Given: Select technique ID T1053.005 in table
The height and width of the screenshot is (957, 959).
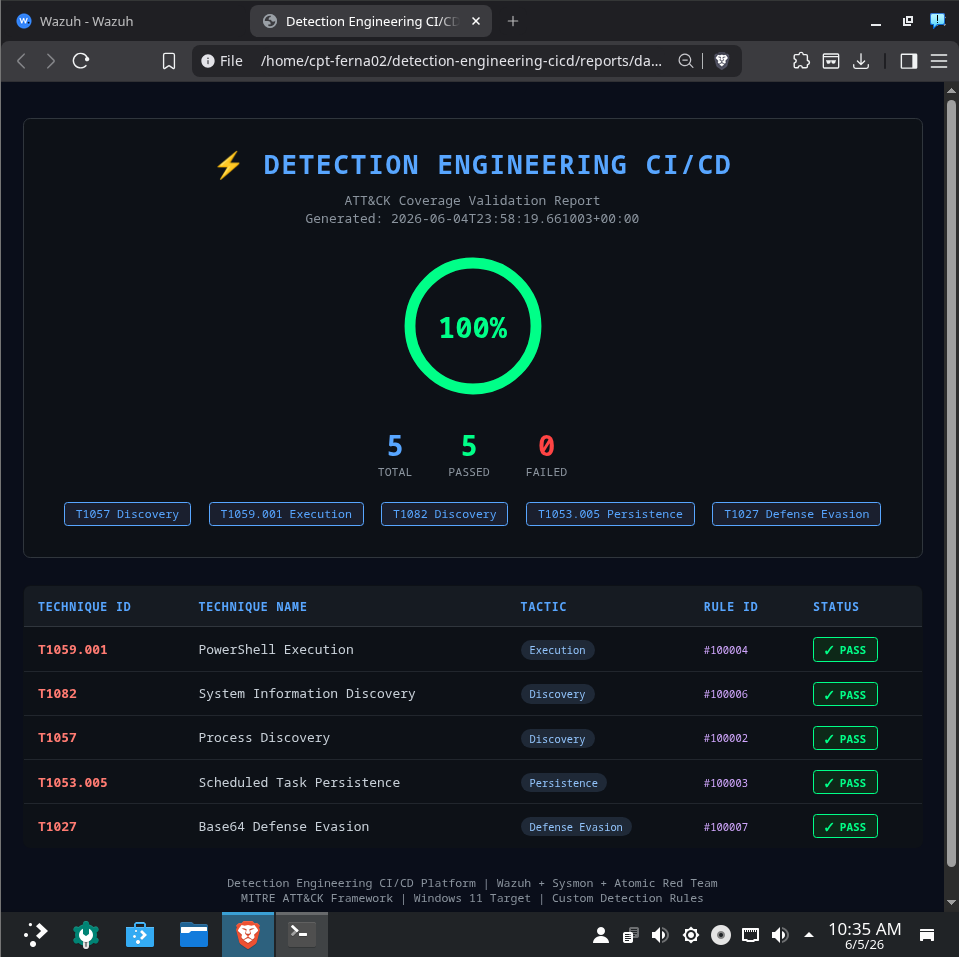Looking at the screenshot, I should pyautogui.click(x=73, y=782).
